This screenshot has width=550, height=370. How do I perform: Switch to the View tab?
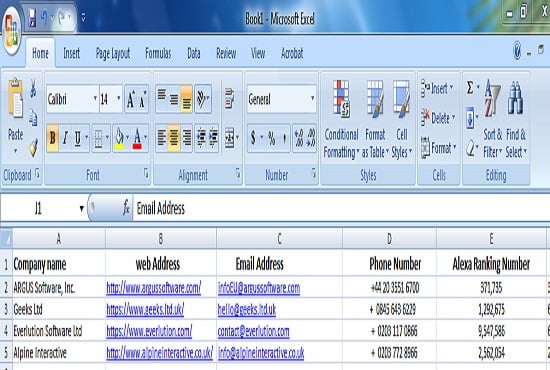(258, 54)
